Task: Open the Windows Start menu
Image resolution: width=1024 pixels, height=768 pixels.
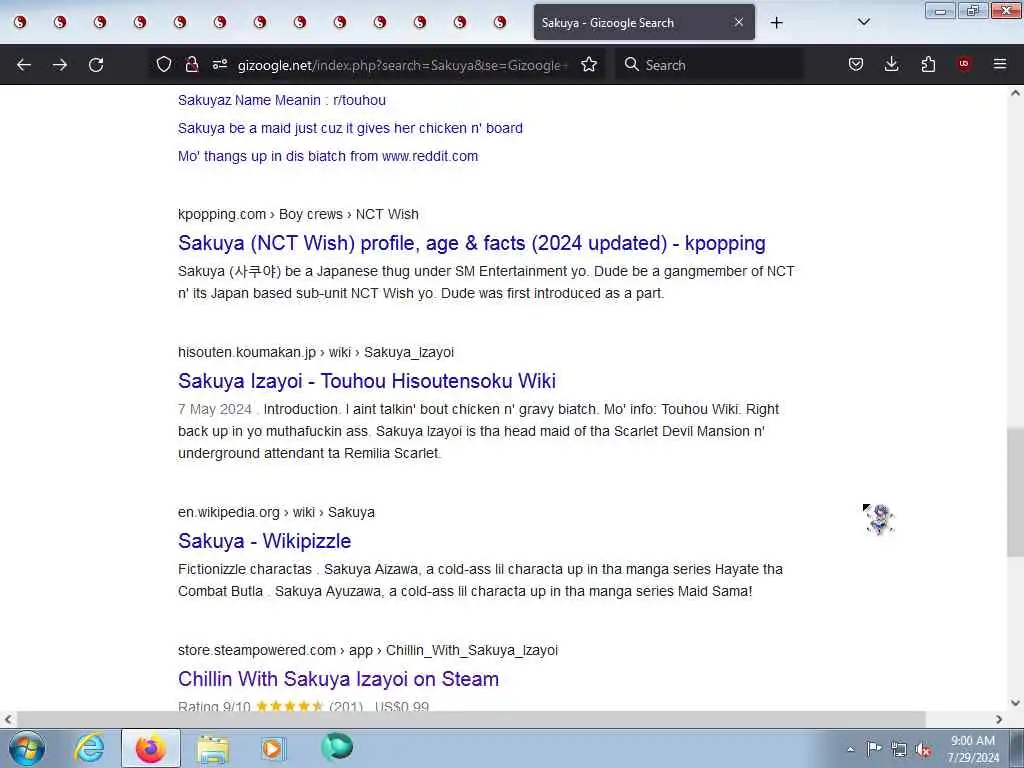Action: pyautogui.click(x=27, y=748)
